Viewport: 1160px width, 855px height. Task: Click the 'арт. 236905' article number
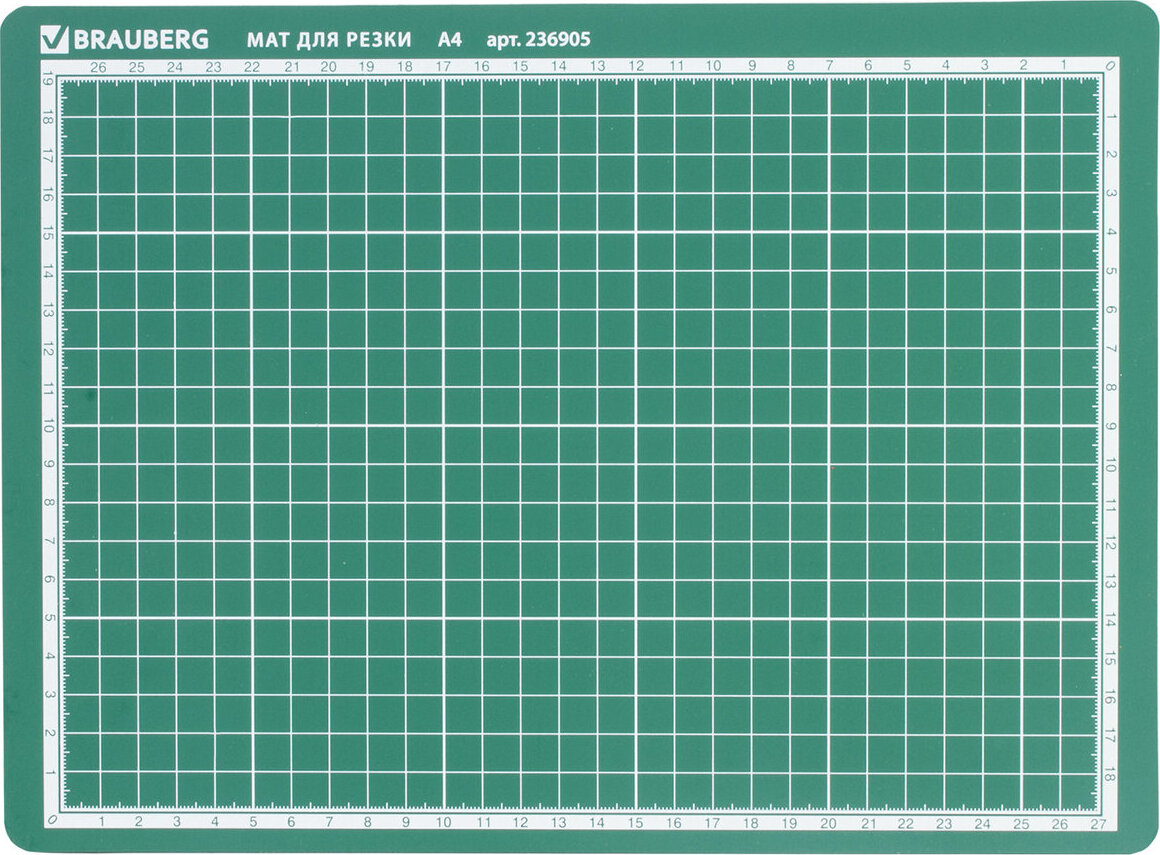click(537, 40)
